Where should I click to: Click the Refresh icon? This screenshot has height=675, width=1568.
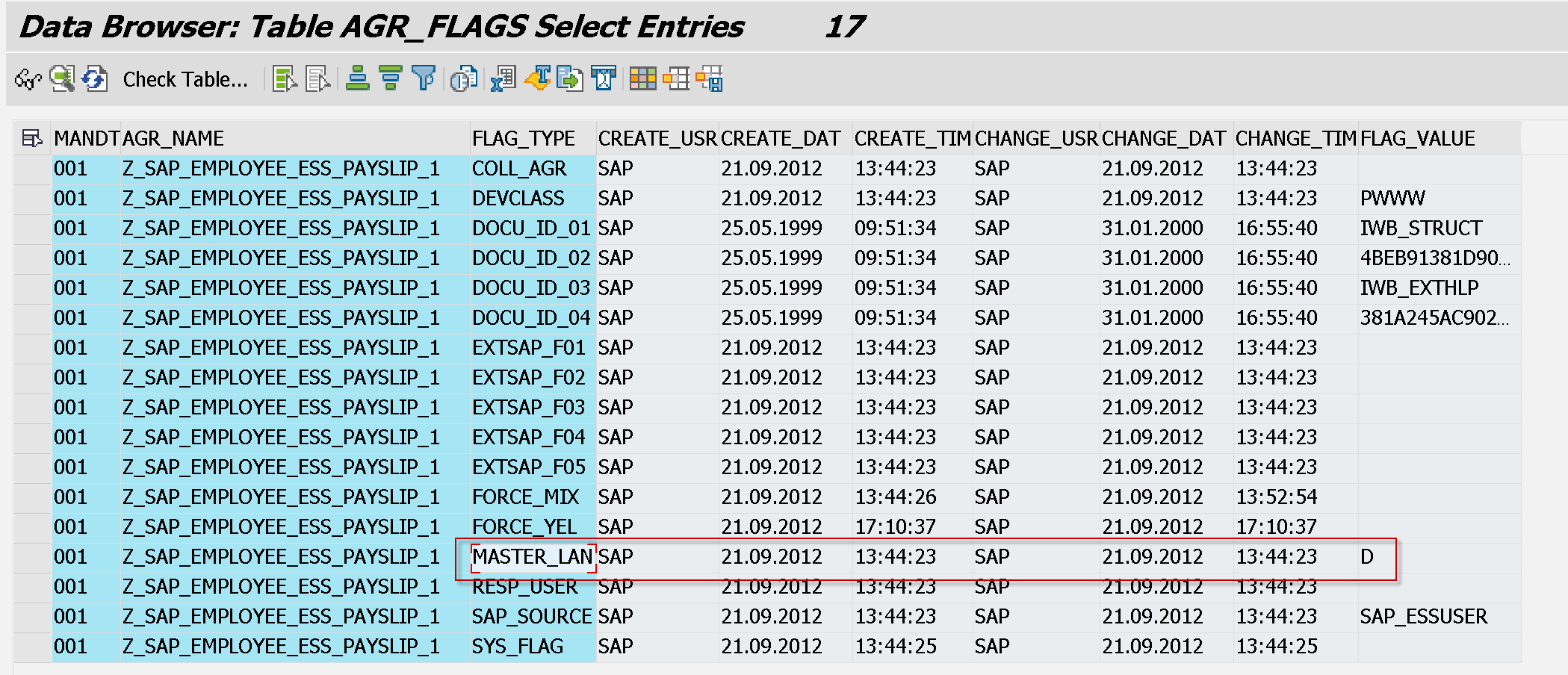pos(95,79)
